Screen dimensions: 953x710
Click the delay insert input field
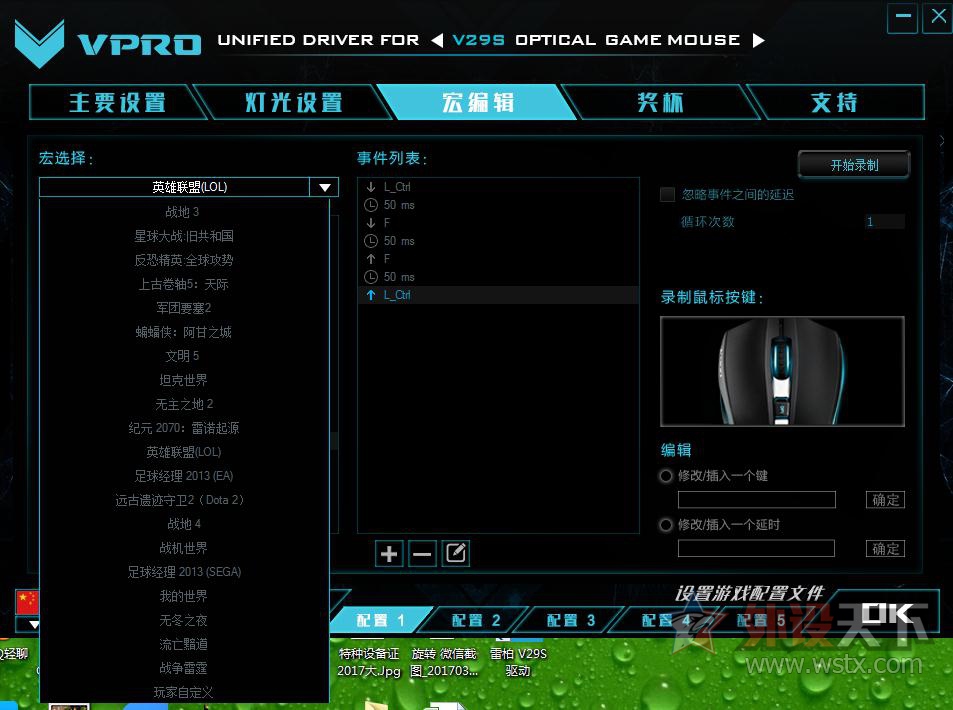click(x=757, y=549)
